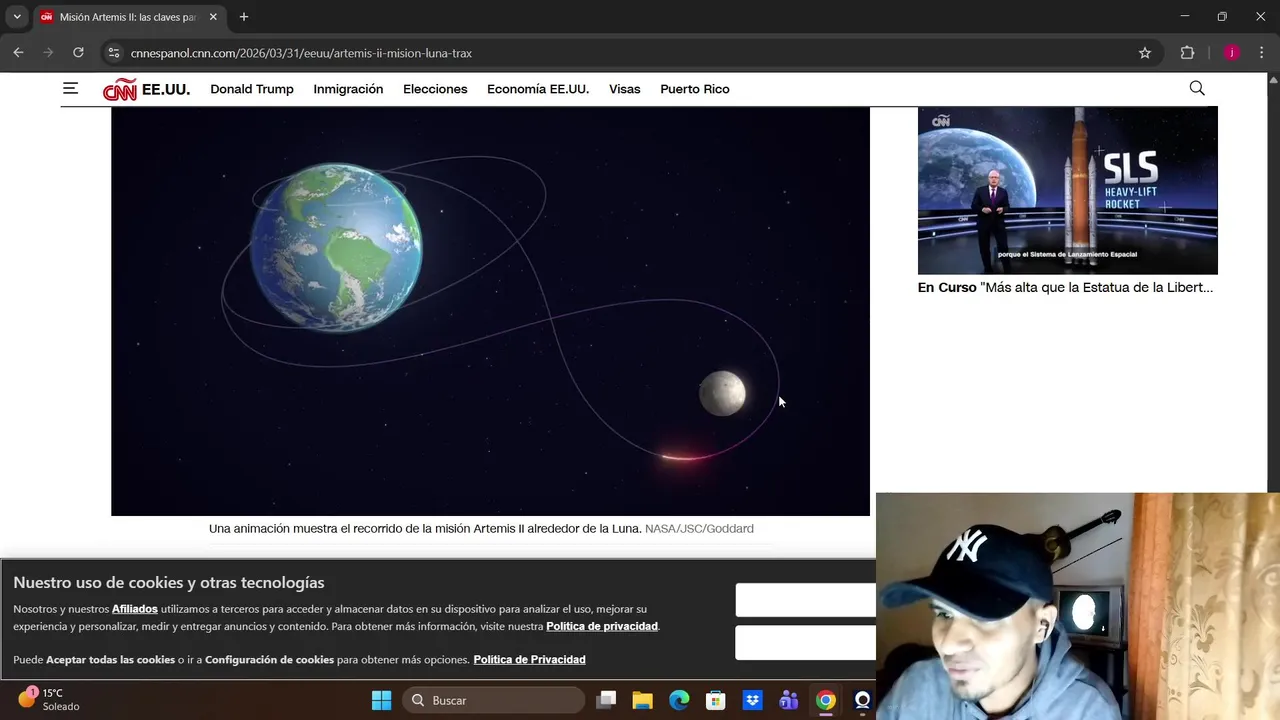Open Microsoft Teams from the taskbar
This screenshot has height=720, width=1280.
(x=789, y=700)
